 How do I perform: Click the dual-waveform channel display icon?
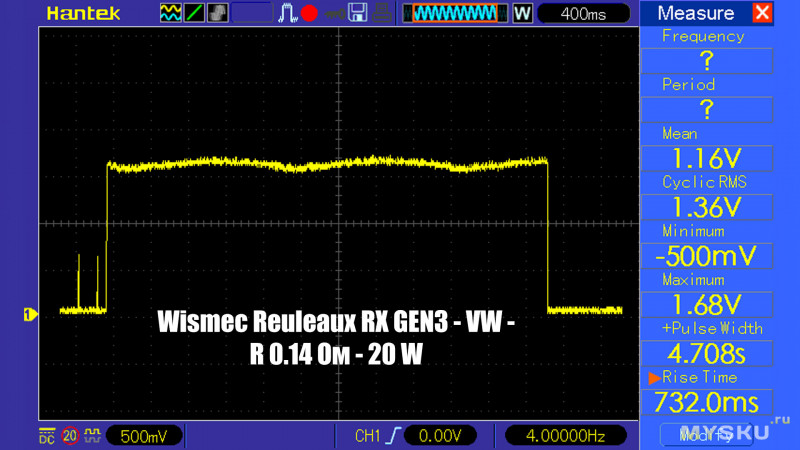(x=170, y=13)
